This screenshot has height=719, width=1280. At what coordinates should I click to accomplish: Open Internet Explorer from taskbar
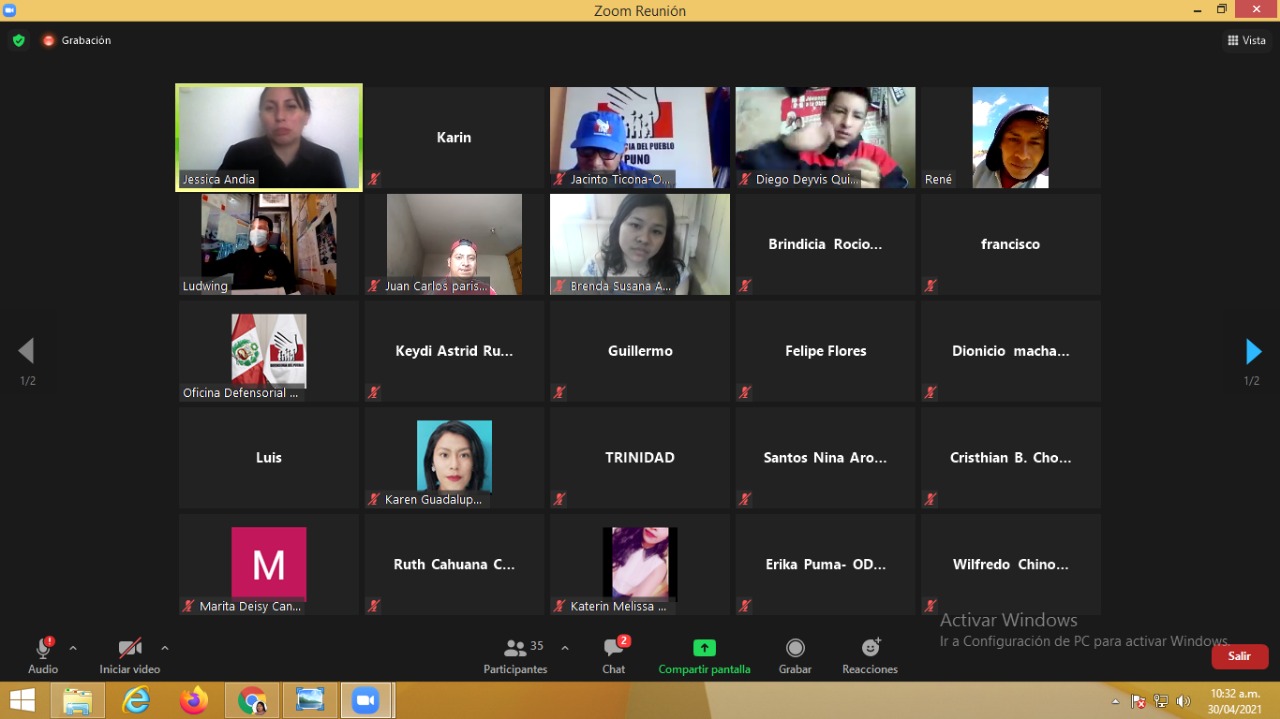(136, 700)
